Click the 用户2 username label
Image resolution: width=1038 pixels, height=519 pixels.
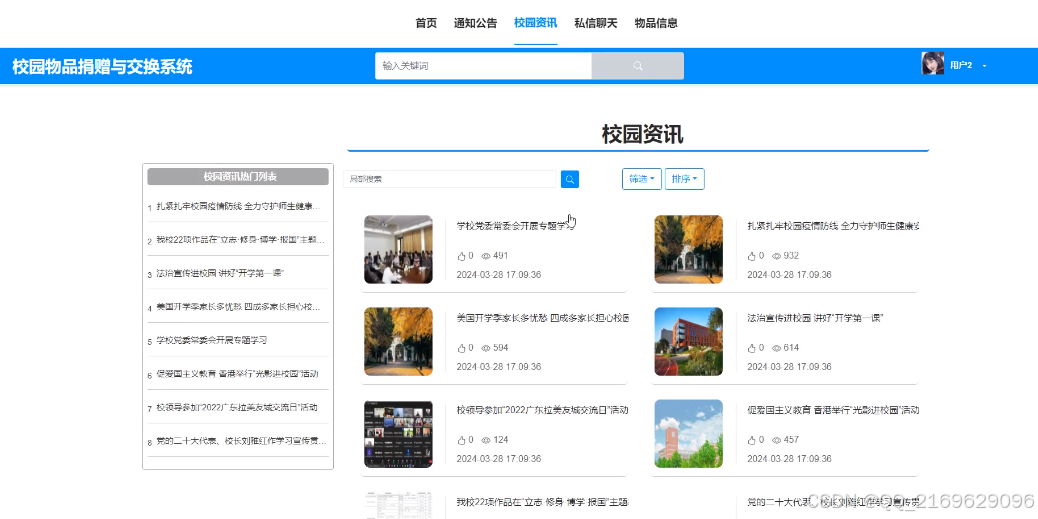tap(961, 65)
